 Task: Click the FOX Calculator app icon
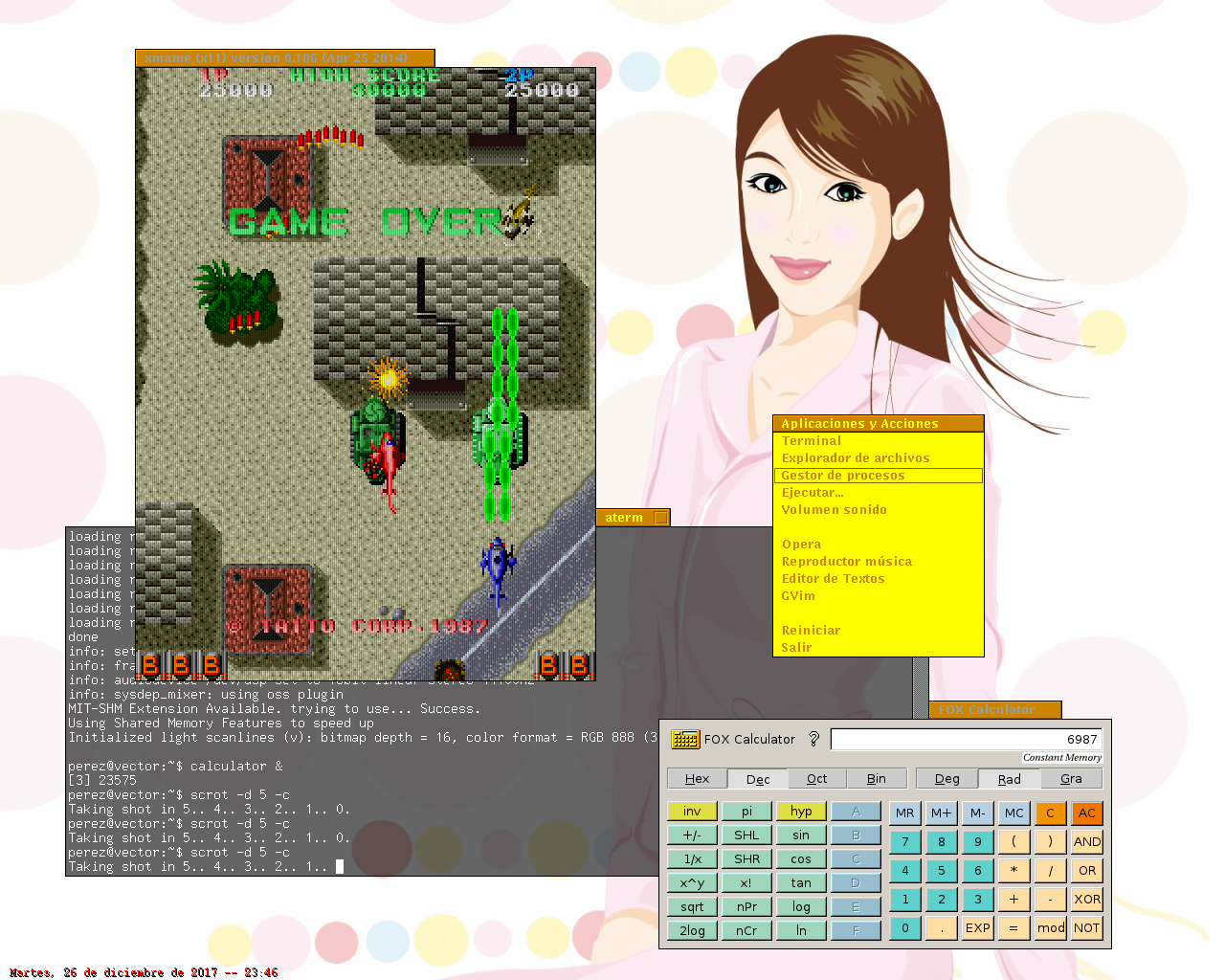click(x=685, y=739)
